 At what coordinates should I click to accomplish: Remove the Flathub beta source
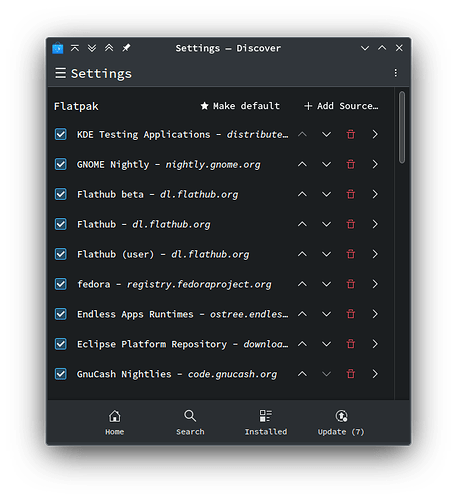coord(351,194)
